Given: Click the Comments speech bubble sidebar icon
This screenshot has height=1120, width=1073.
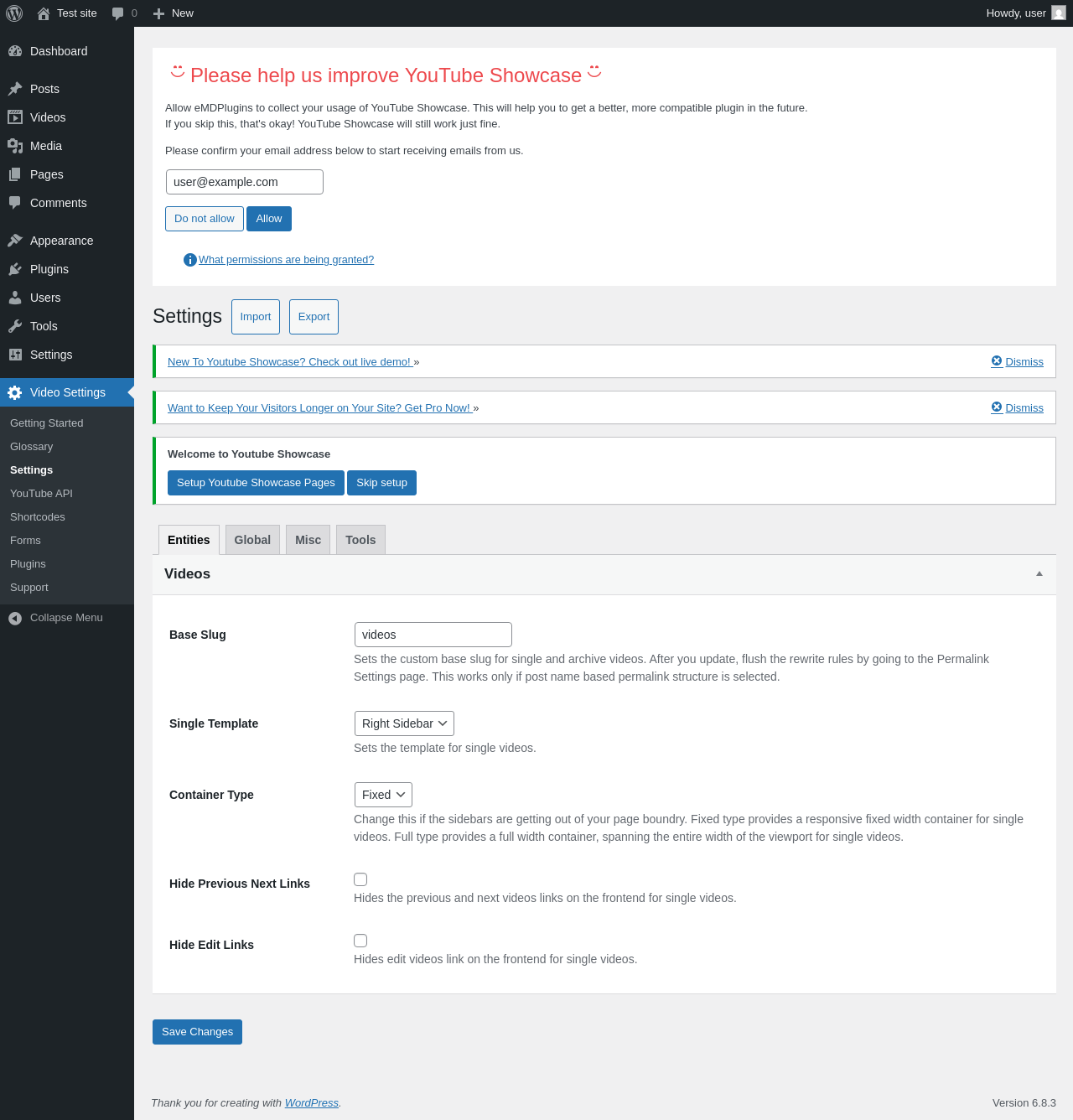Looking at the screenshot, I should pyautogui.click(x=15, y=203).
